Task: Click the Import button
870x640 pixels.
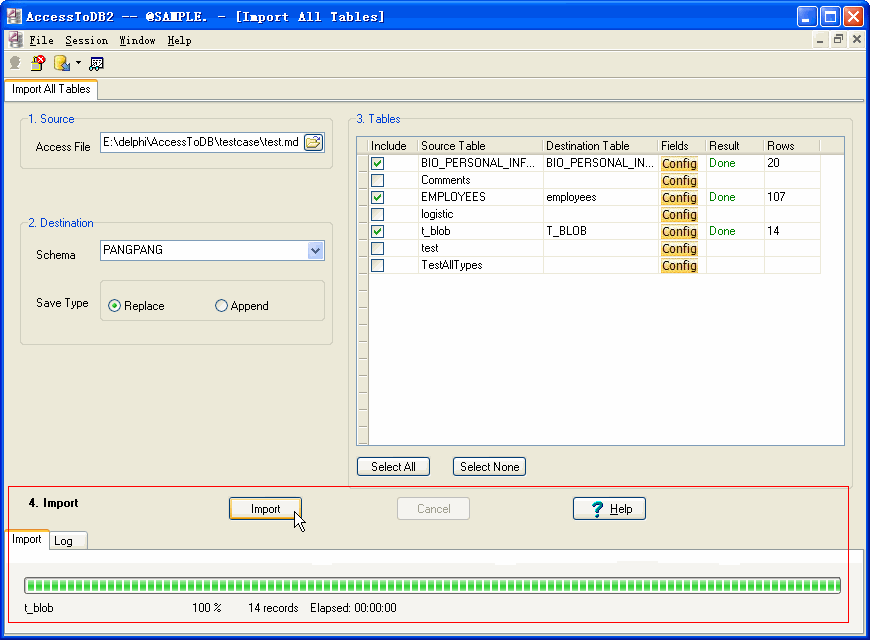Action: pyautogui.click(x=265, y=509)
